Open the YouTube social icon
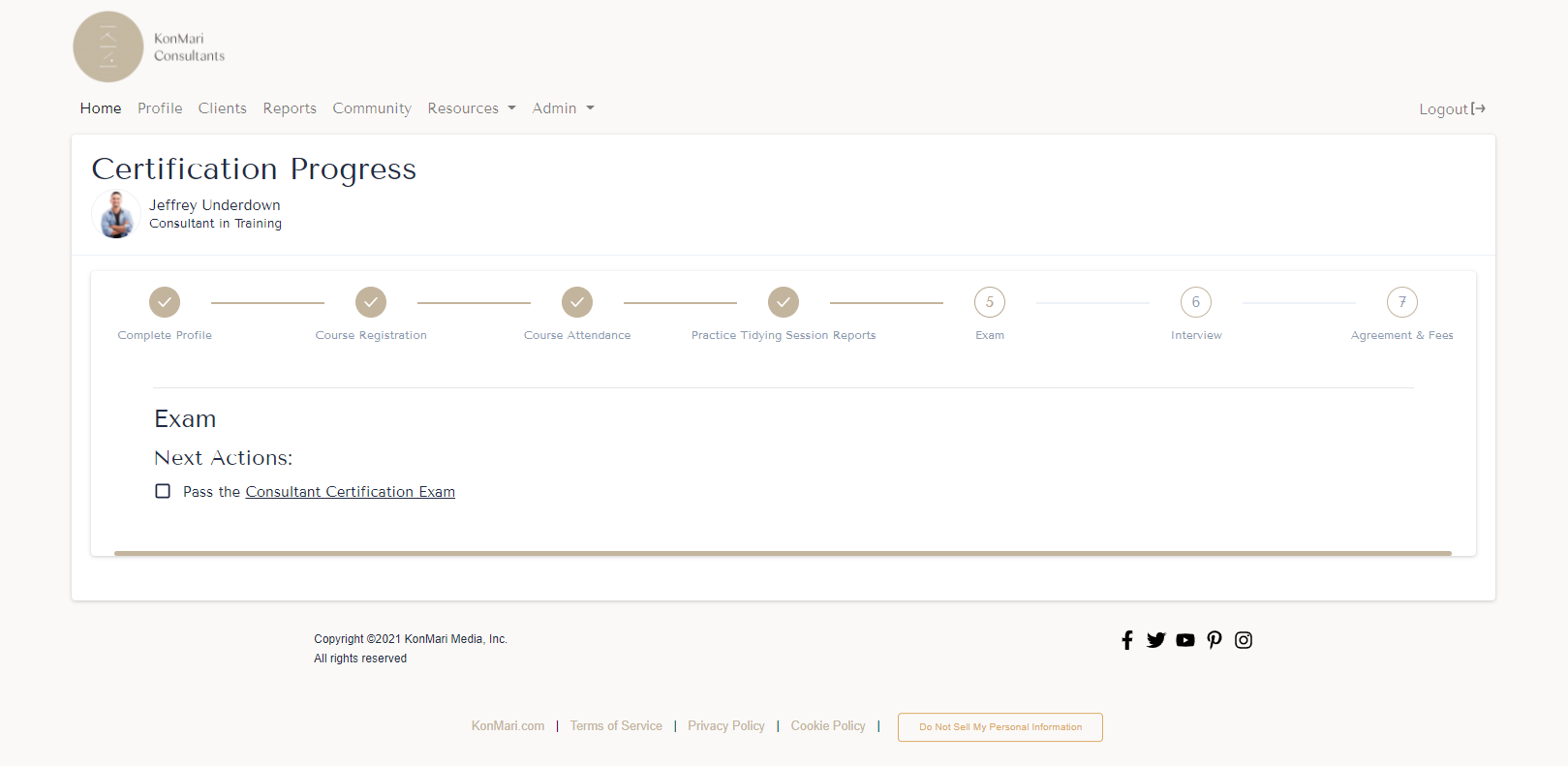The height and width of the screenshot is (766, 1568). click(x=1185, y=640)
